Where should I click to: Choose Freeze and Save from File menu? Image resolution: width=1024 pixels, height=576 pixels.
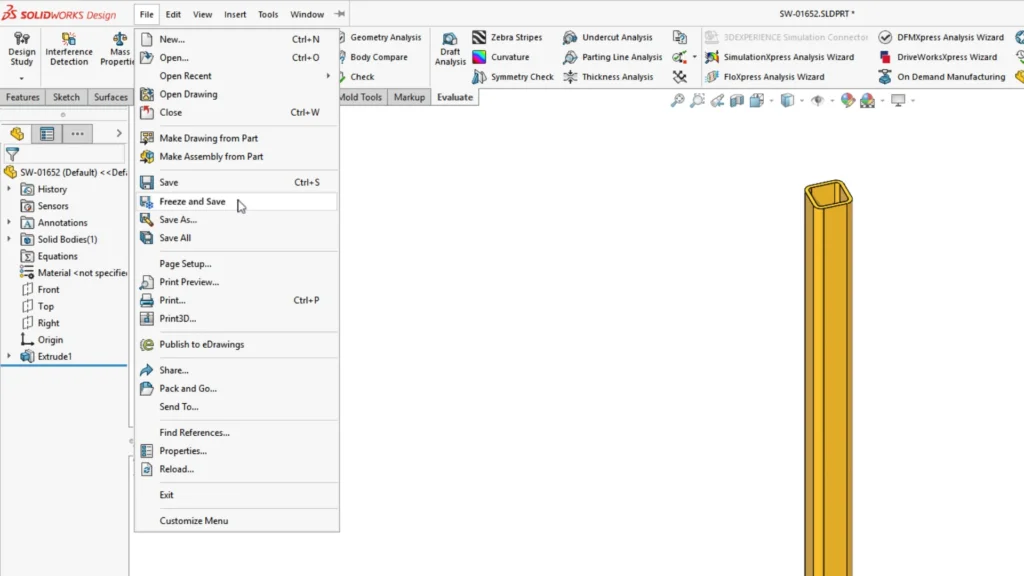[x=192, y=202]
